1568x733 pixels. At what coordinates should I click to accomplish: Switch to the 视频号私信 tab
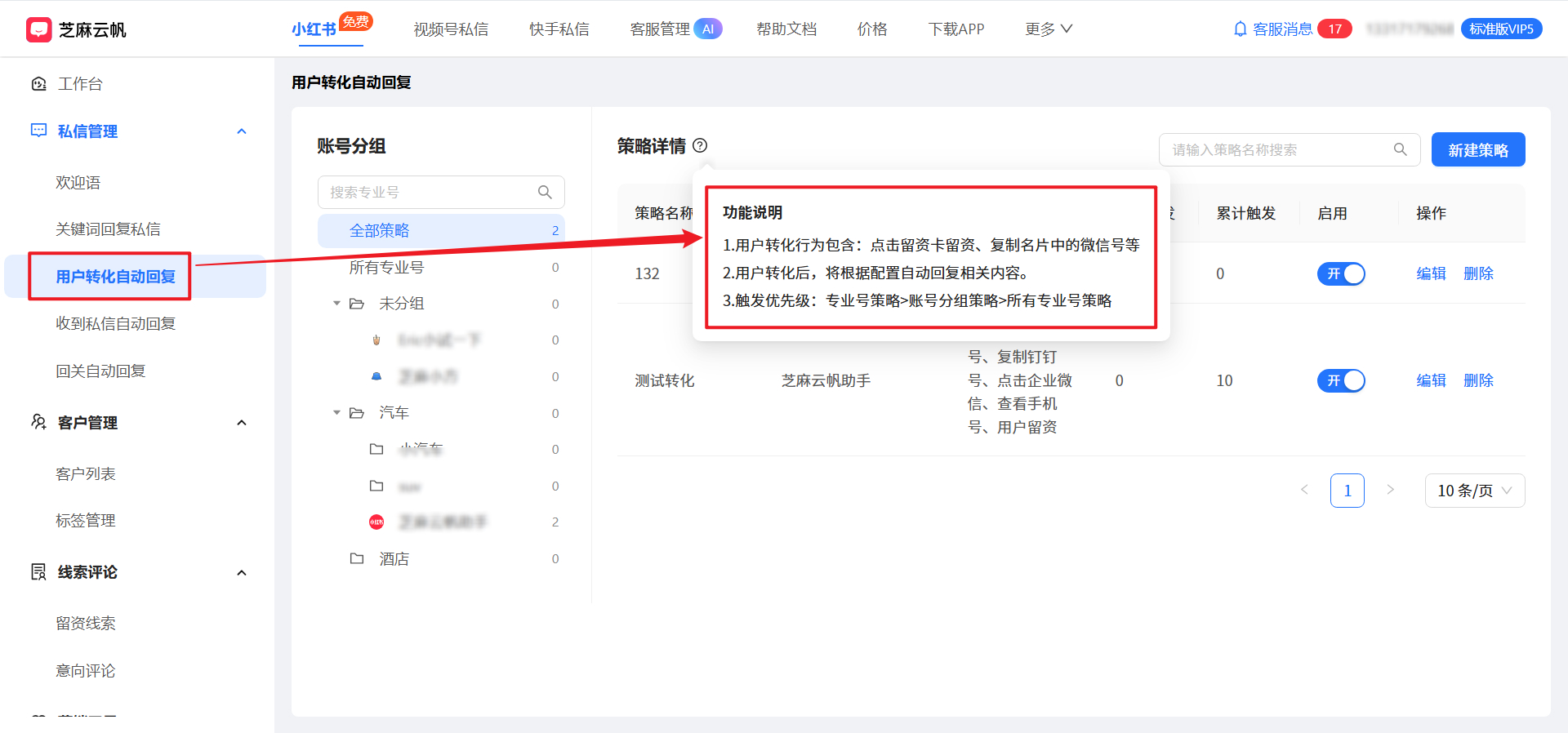coord(451,29)
